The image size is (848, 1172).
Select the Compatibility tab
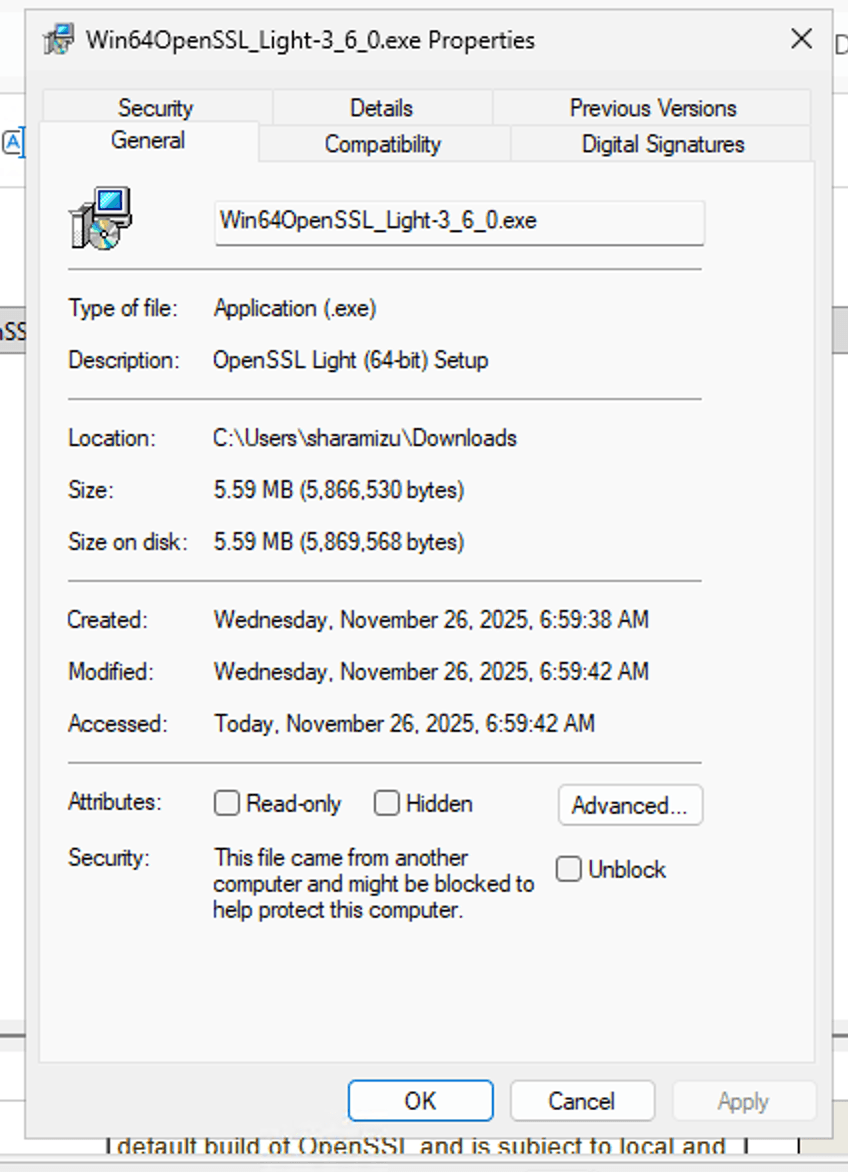[x=383, y=144]
